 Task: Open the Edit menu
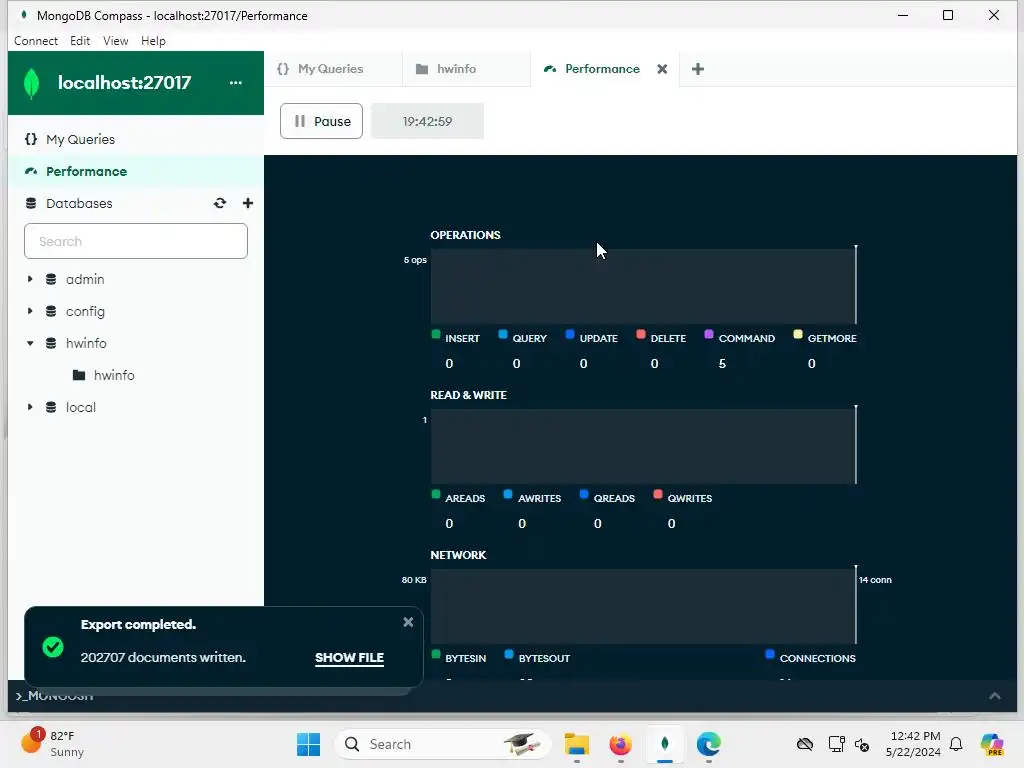[x=80, y=40]
